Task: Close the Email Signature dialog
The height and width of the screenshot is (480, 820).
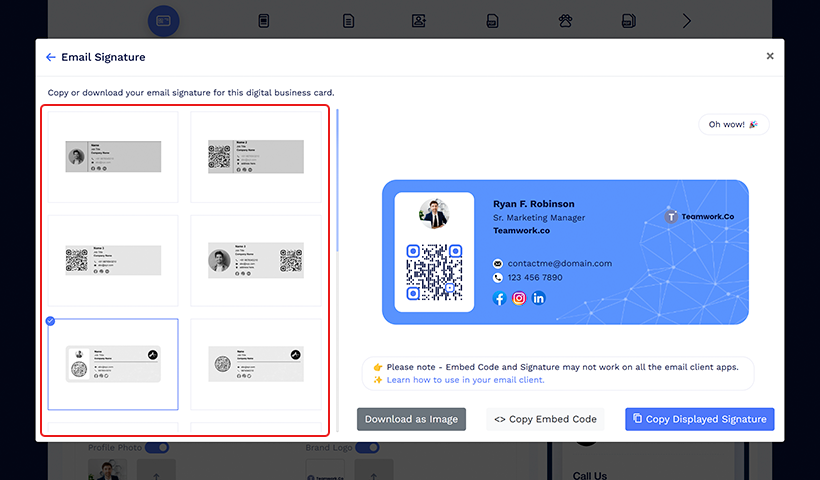Action: pos(769,56)
